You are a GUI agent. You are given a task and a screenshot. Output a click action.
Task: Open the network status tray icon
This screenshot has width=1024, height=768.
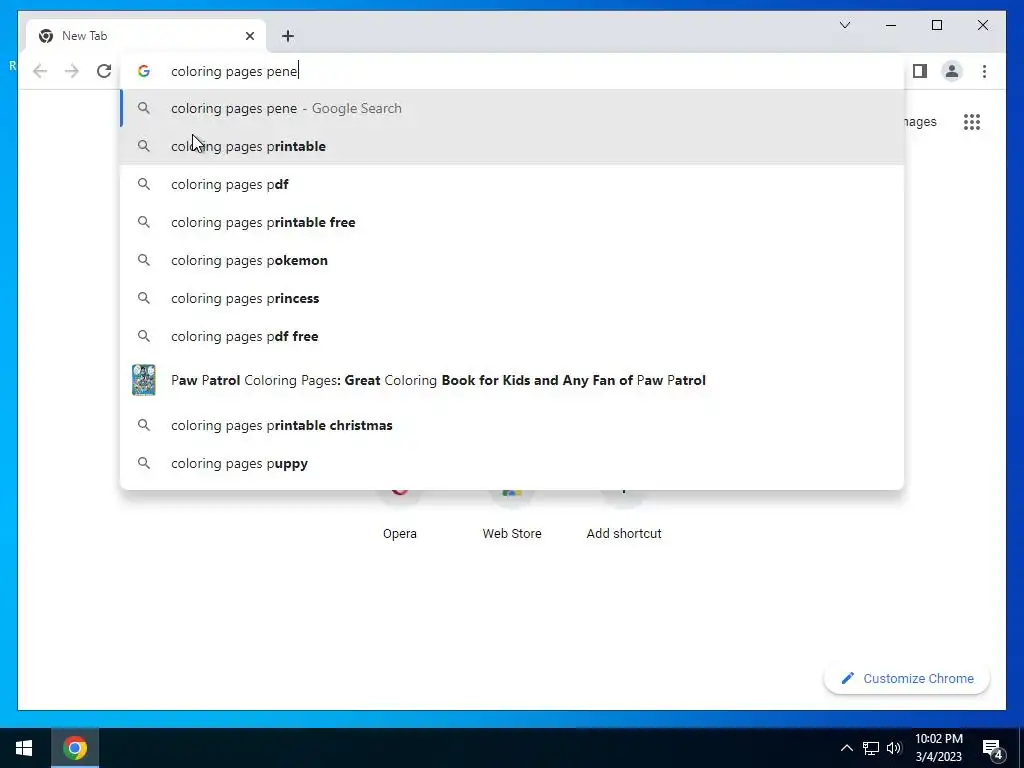click(x=871, y=748)
